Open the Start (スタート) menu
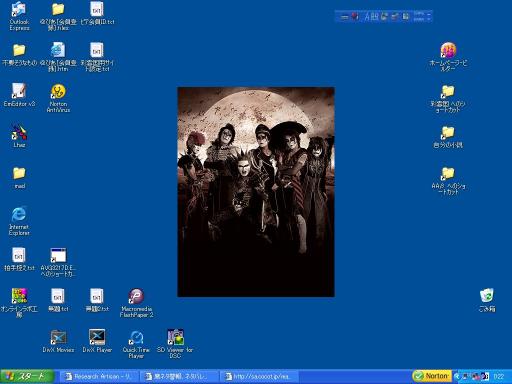The width and height of the screenshot is (512, 384). 27,377
